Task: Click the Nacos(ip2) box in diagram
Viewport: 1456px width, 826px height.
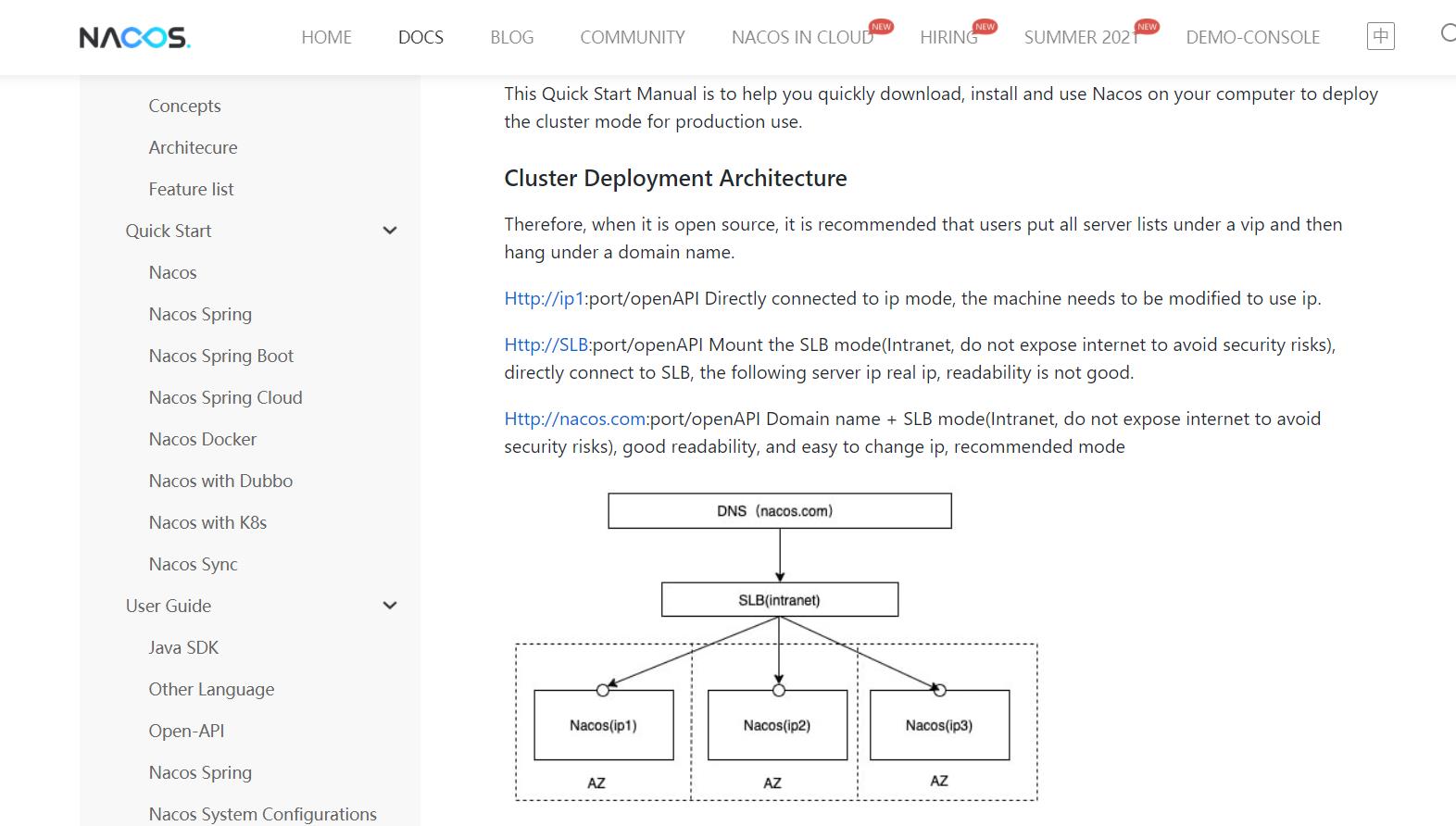Action: tap(777, 725)
